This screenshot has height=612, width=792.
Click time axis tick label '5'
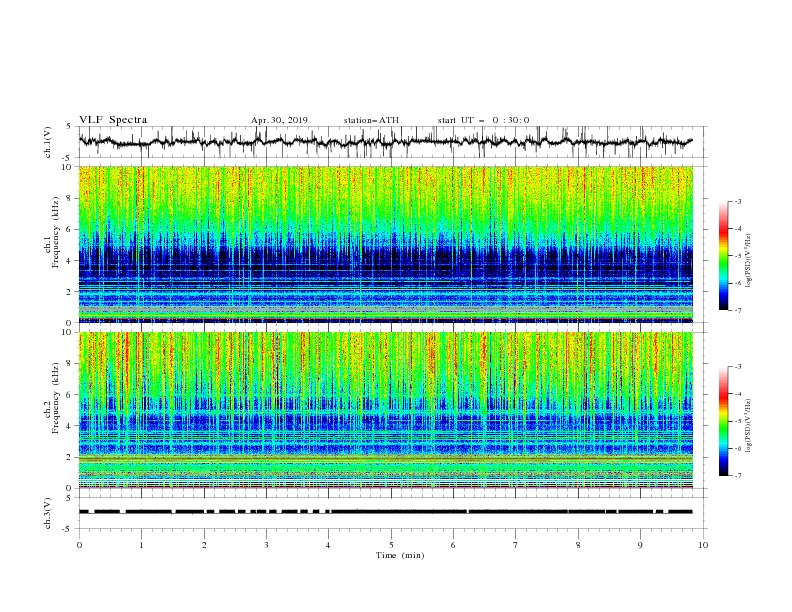click(x=391, y=545)
